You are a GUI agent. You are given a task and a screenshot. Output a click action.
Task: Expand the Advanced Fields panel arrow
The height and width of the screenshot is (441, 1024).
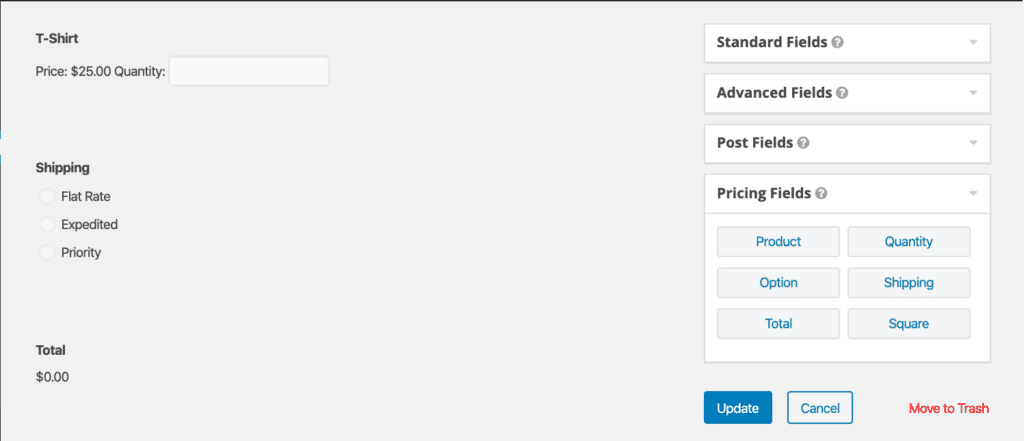tap(973, 93)
